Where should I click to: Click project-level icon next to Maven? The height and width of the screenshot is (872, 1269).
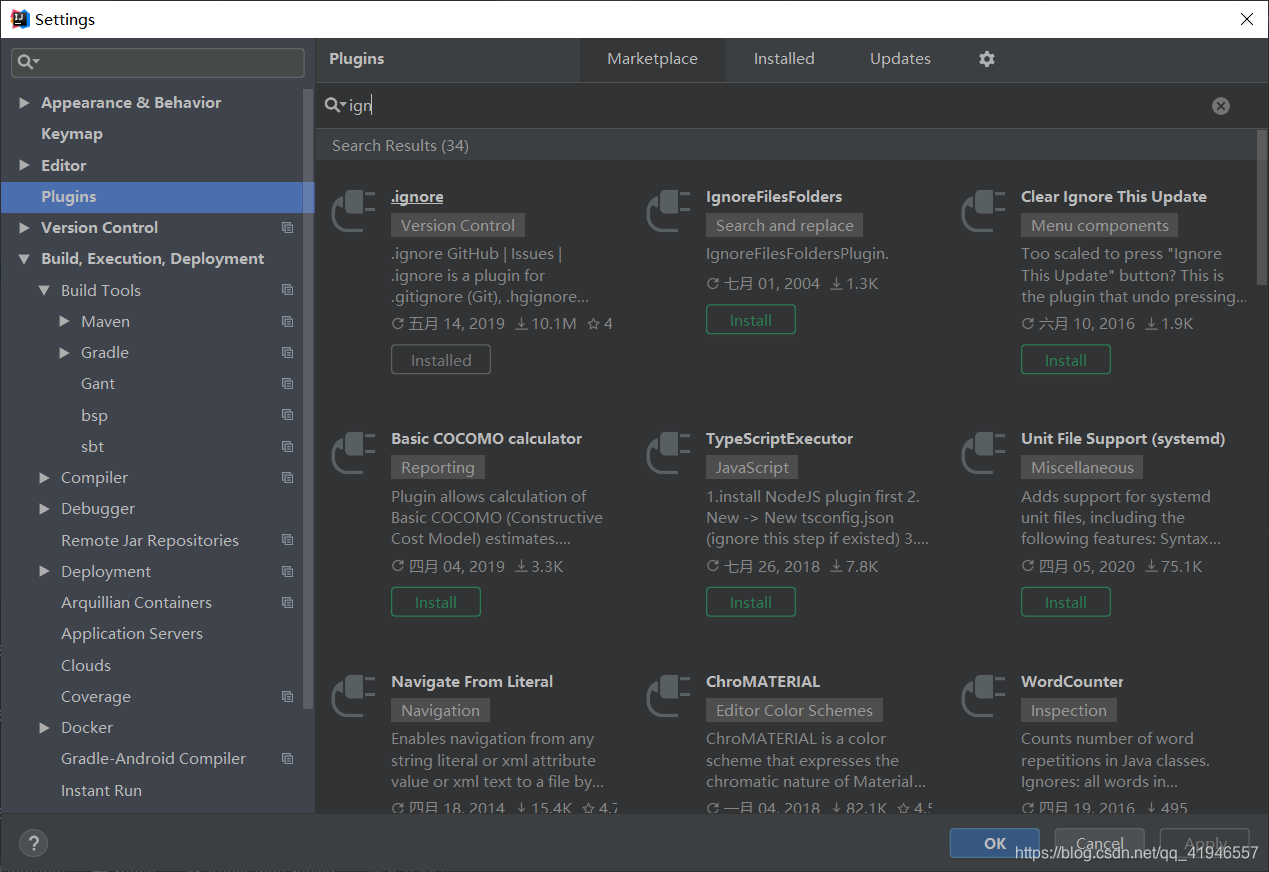pos(288,322)
